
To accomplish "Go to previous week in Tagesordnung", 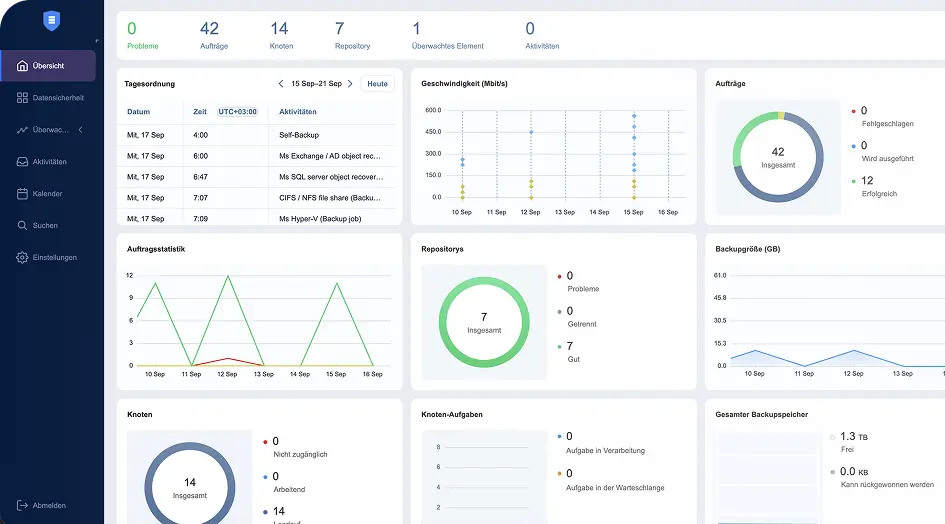I will pos(281,84).
